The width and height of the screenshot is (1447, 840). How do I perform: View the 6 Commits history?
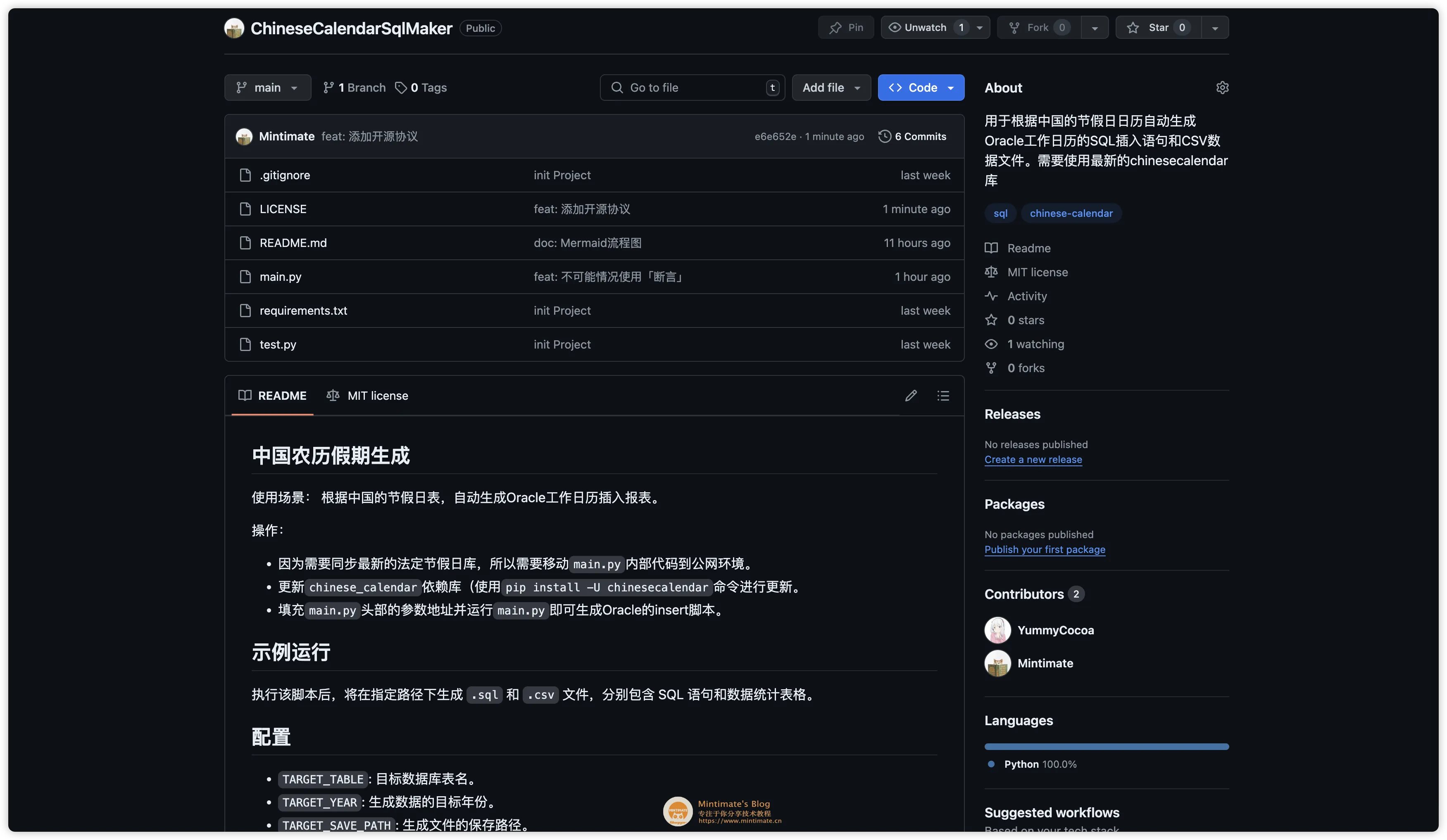pyautogui.click(x=912, y=137)
